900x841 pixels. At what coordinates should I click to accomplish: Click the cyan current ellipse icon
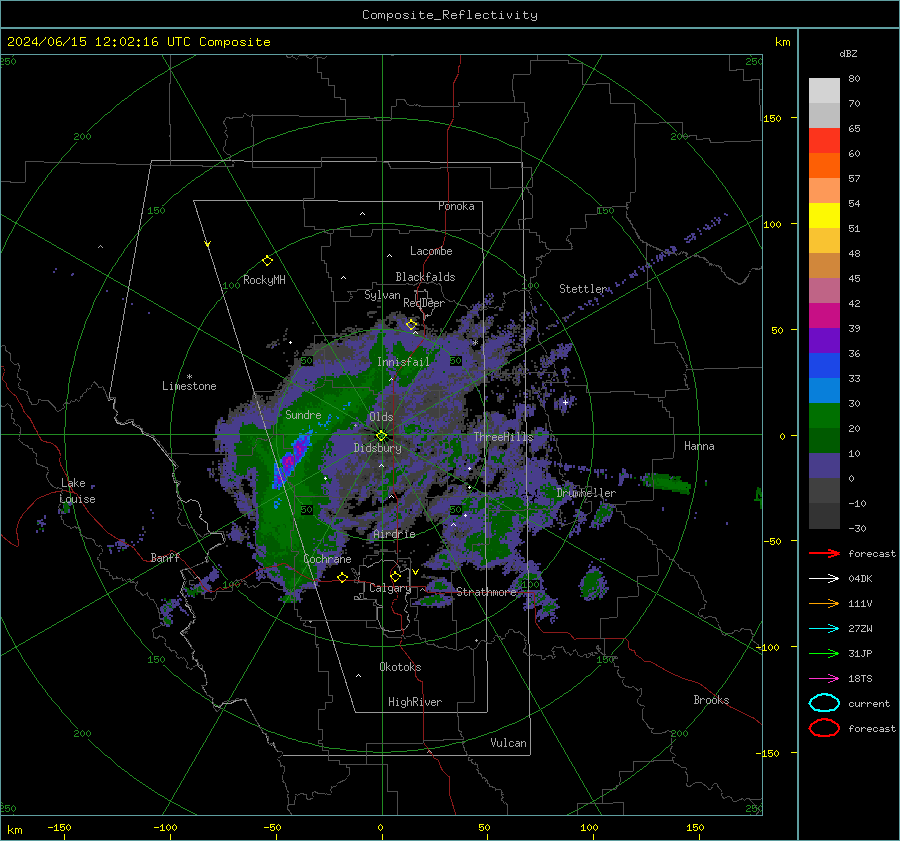click(824, 703)
